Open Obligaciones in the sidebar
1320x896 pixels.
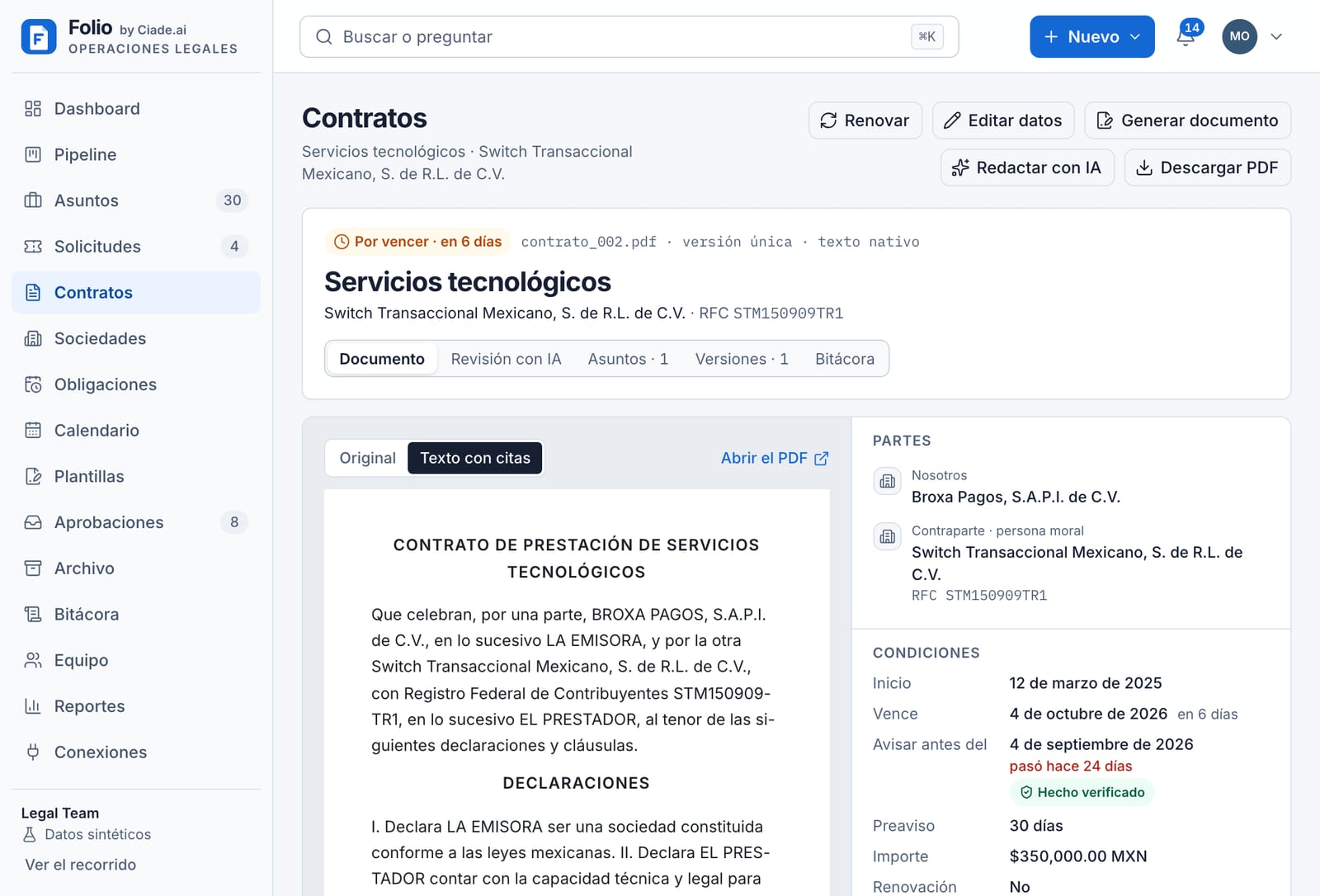pos(136,384)
